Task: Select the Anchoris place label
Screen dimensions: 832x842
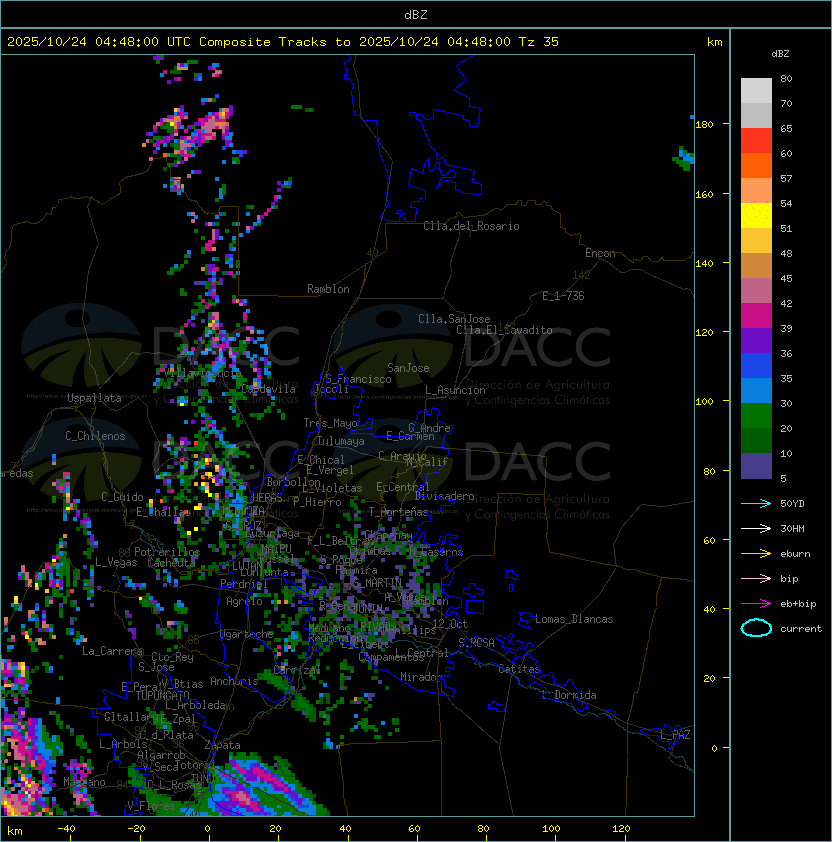Action: tap(234, 681)
